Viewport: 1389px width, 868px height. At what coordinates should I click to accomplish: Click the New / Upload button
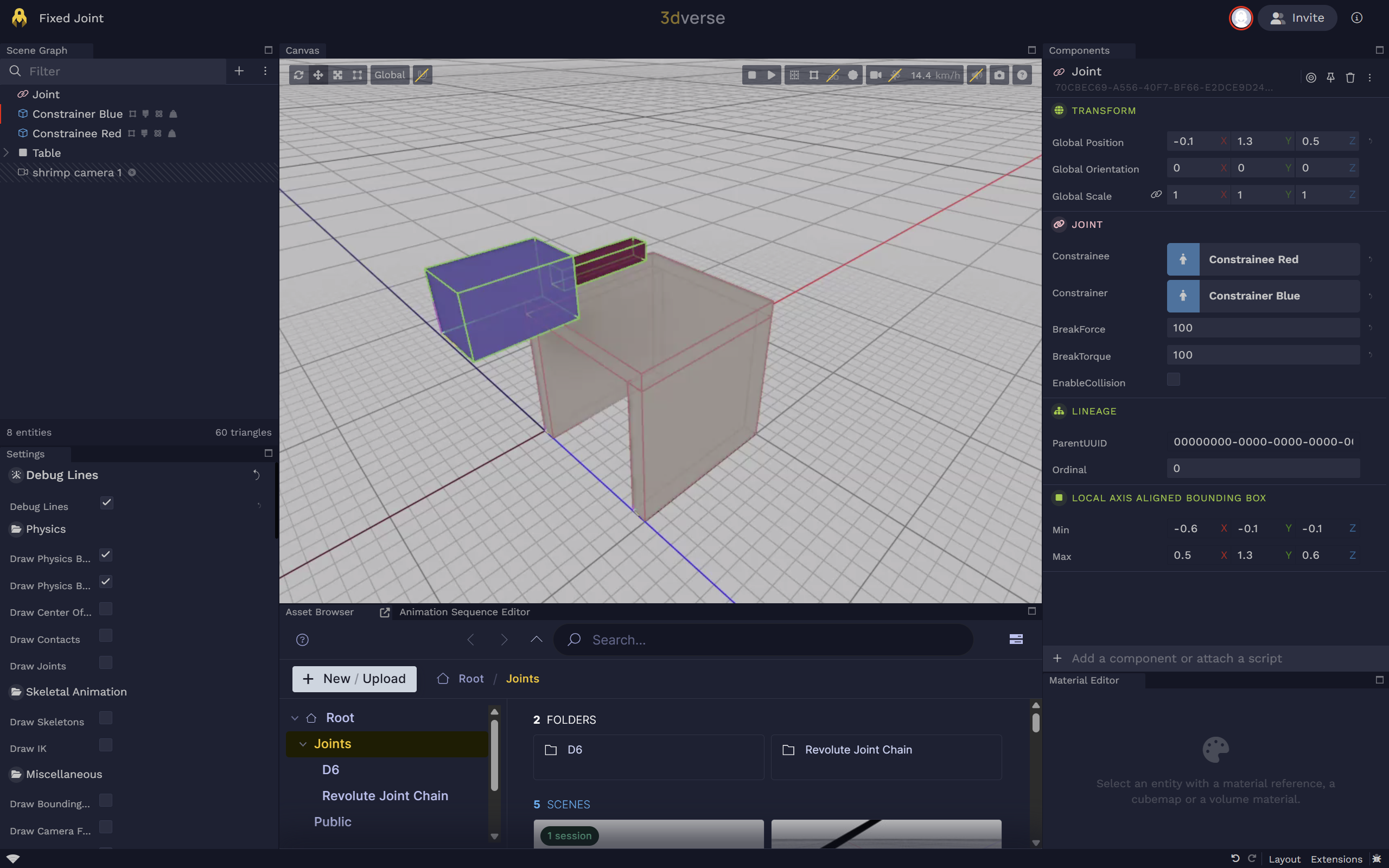tap(354, 679)
